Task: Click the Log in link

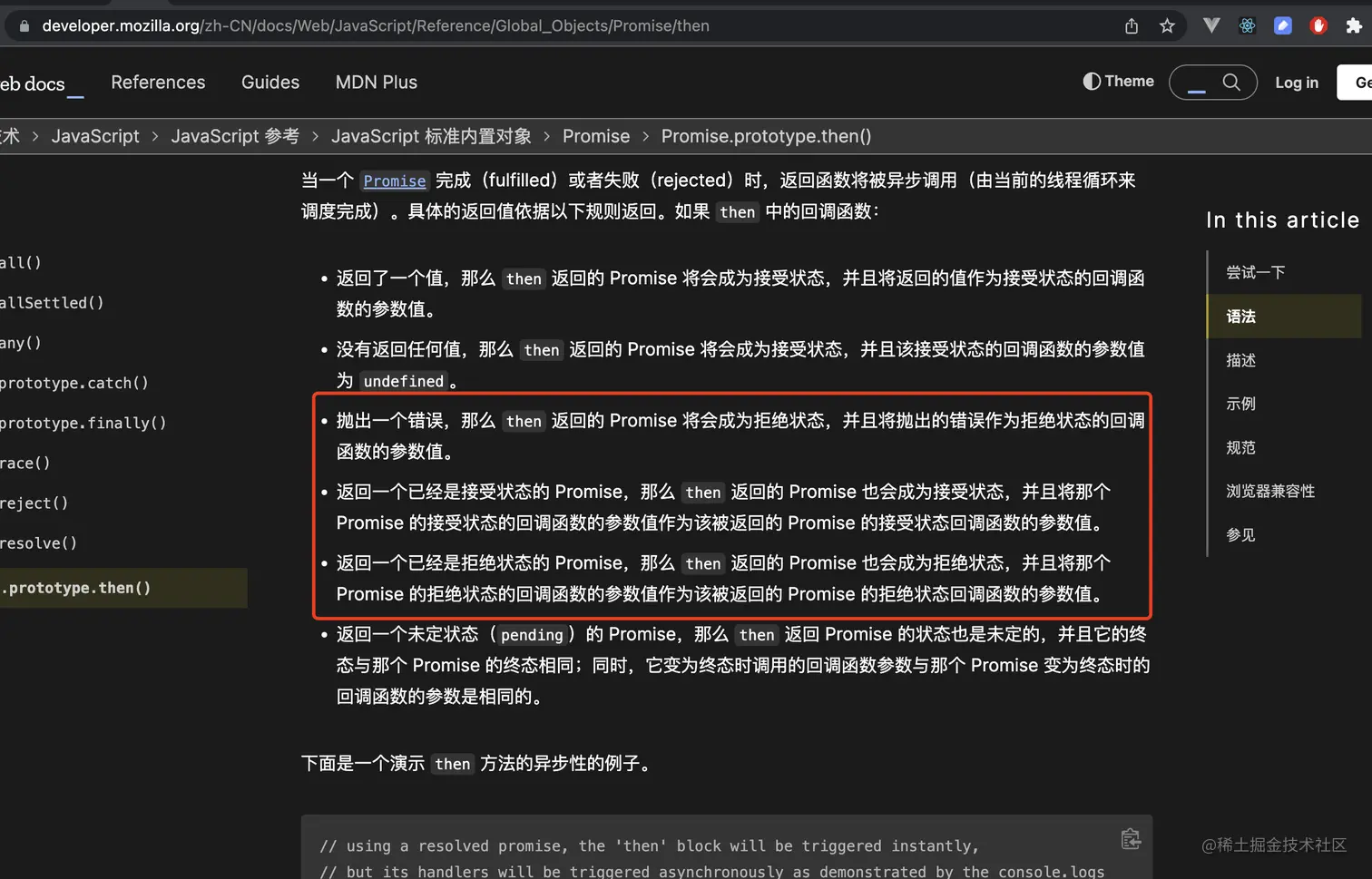Action: (x=1296, y=82)
